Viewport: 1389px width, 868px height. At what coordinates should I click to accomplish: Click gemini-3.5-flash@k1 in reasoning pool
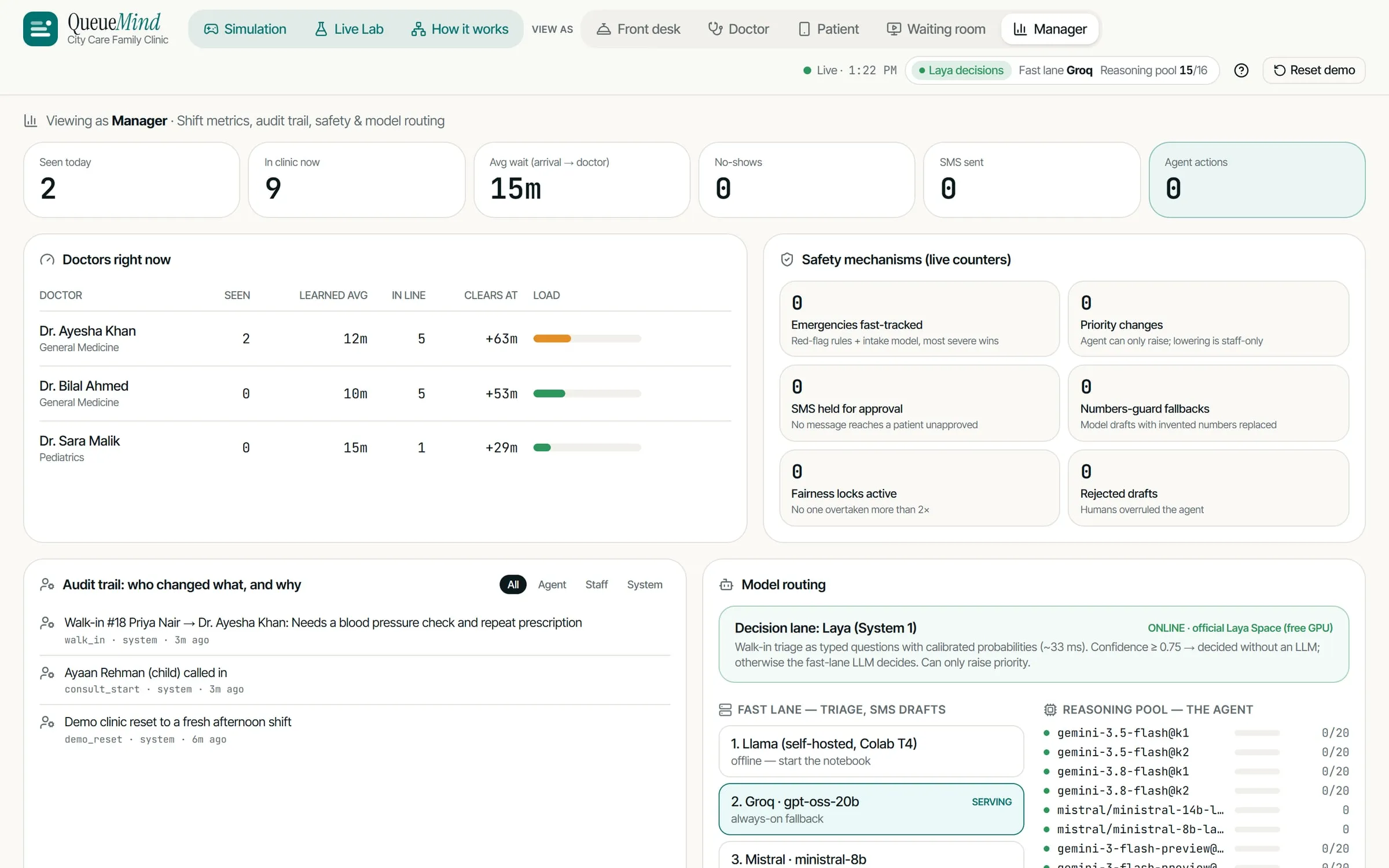coord(1123,733)
